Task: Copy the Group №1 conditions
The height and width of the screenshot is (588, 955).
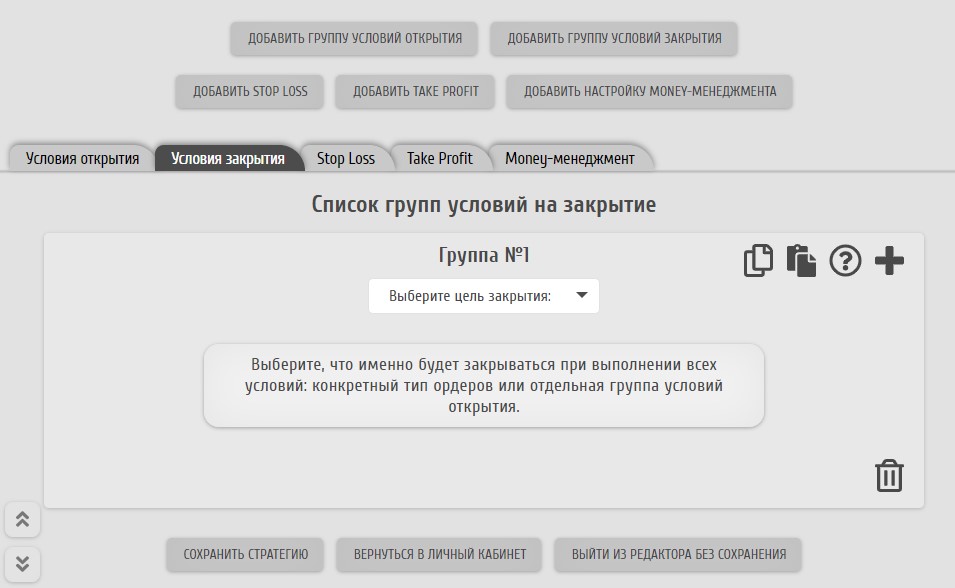Action: pos(758,261)
